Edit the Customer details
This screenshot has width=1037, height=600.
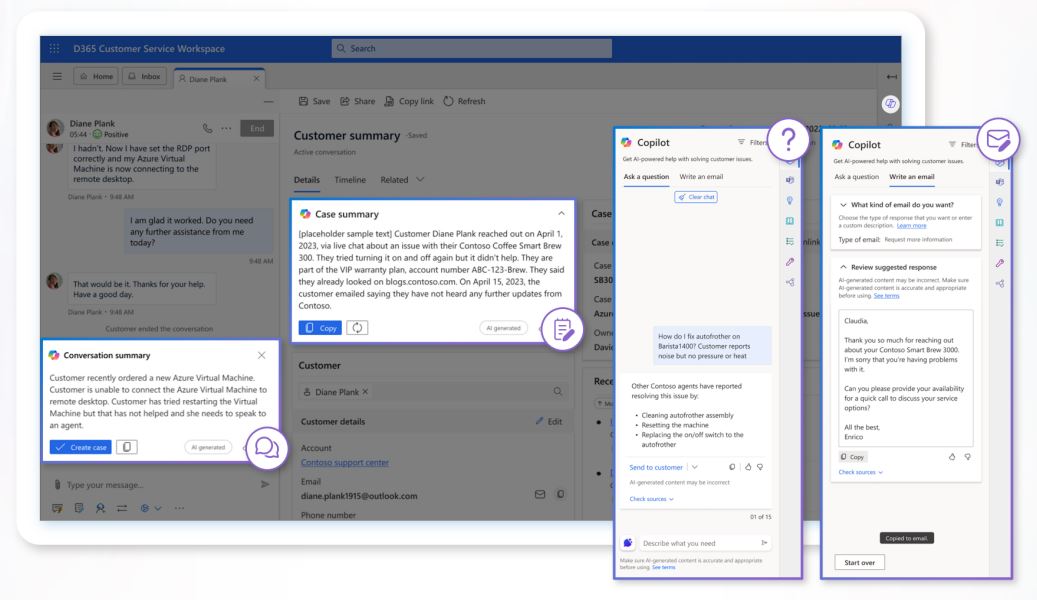pos(549,421)
